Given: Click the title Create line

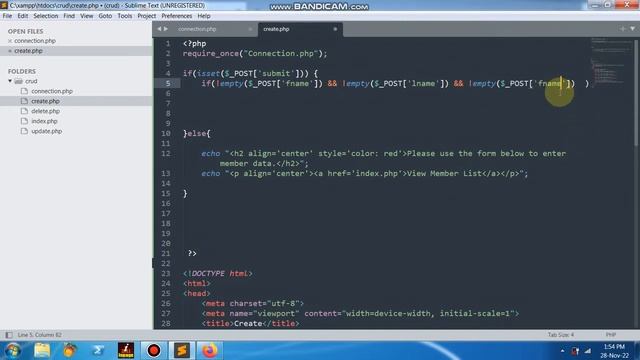Looking at the screenshot, I should click(250, 324).
